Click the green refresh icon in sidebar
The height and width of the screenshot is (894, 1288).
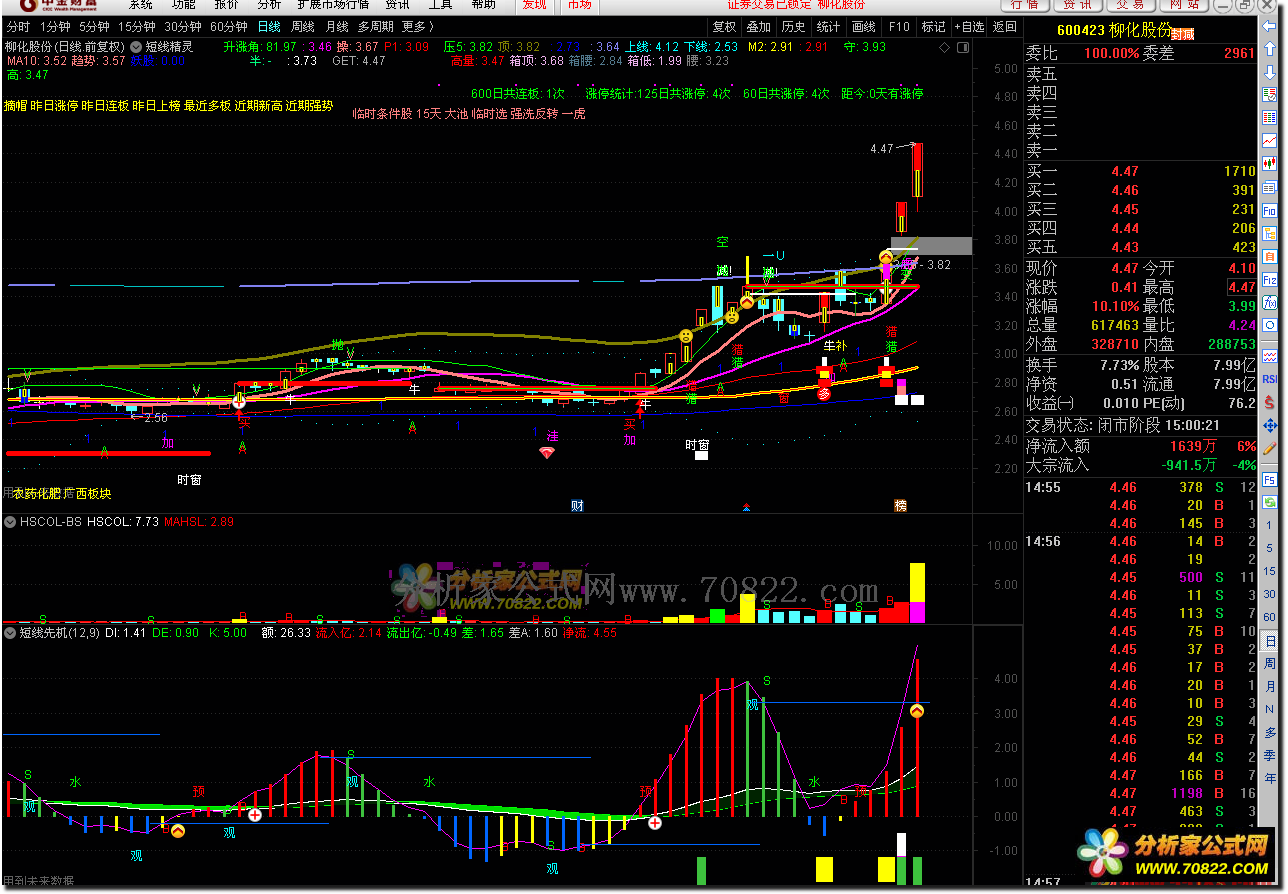(1269, 503)
